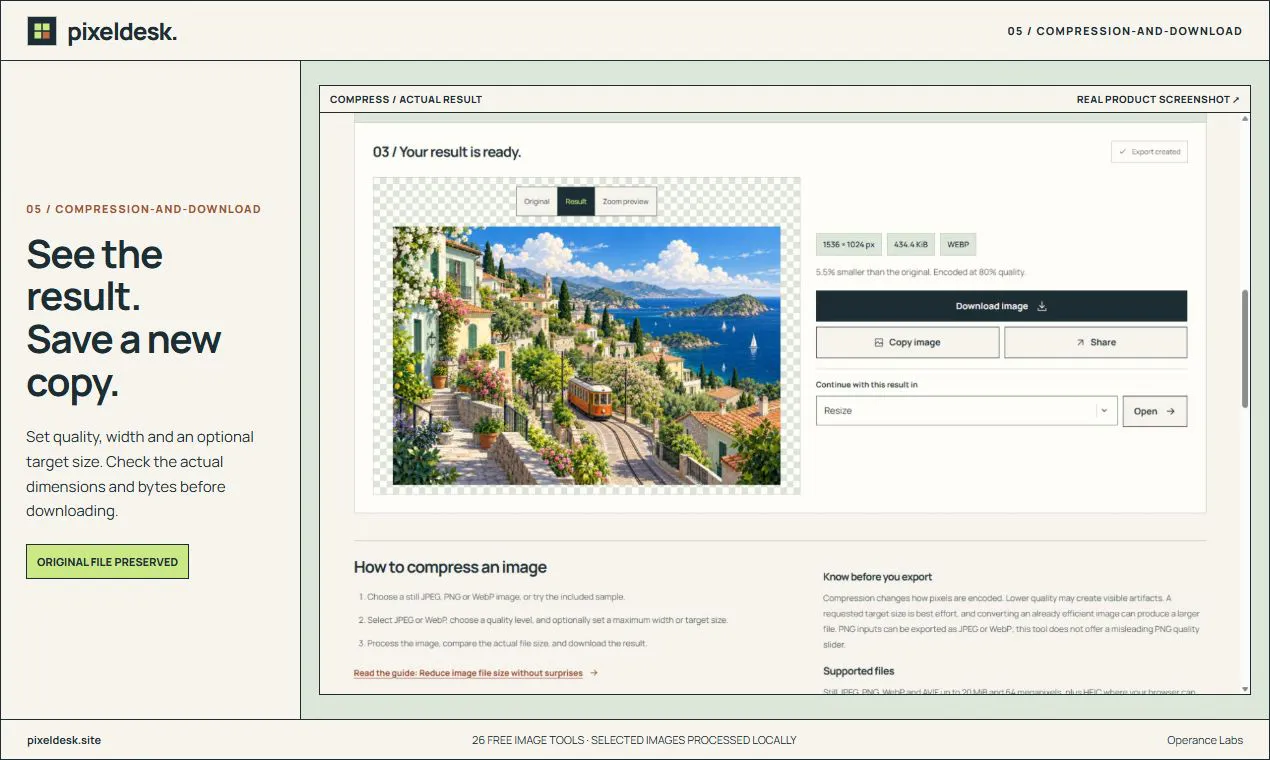Click the Original File Preserved button

pyautogui.click(x=107, y=562)
